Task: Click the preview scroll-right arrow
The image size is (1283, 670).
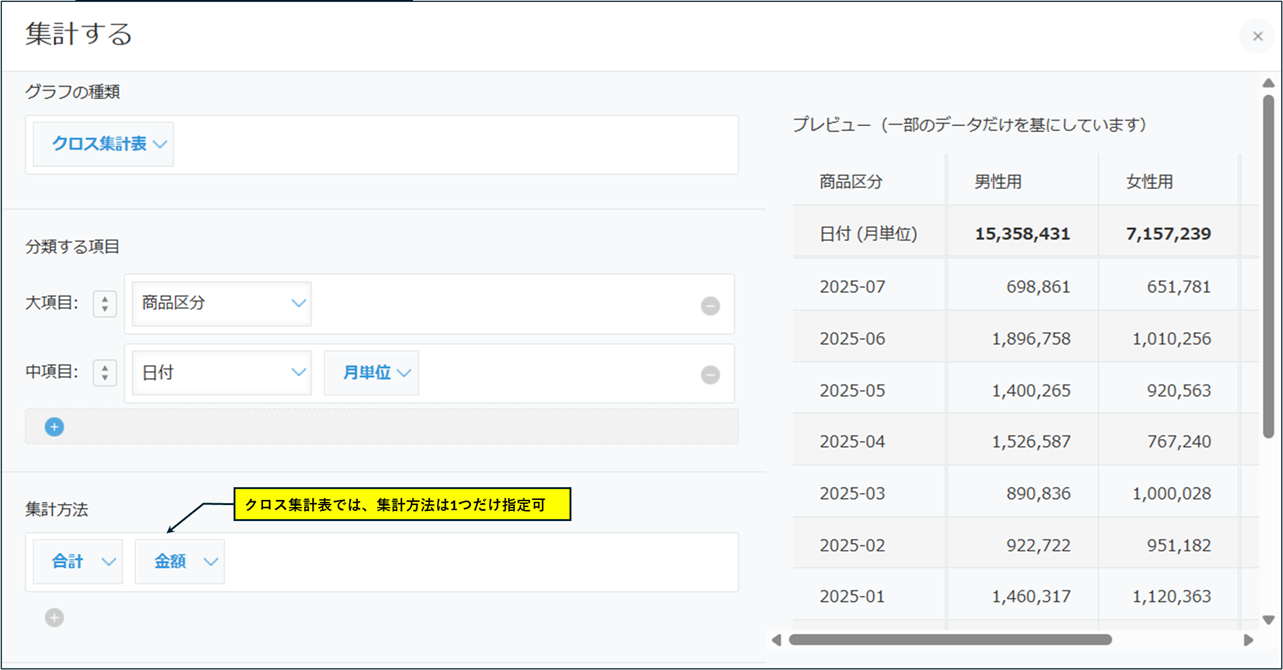Action: coord(1248,639)
